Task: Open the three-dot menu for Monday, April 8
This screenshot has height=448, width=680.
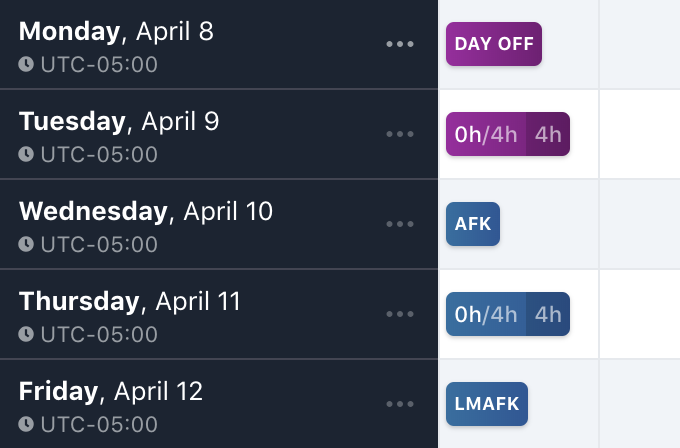Action: coord(400,44)
